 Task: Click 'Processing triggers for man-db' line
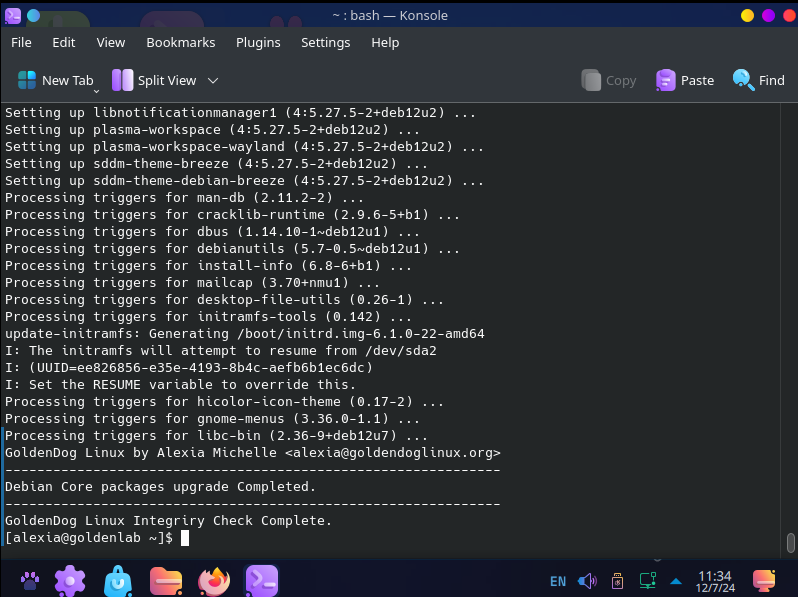tap(184, 197)
